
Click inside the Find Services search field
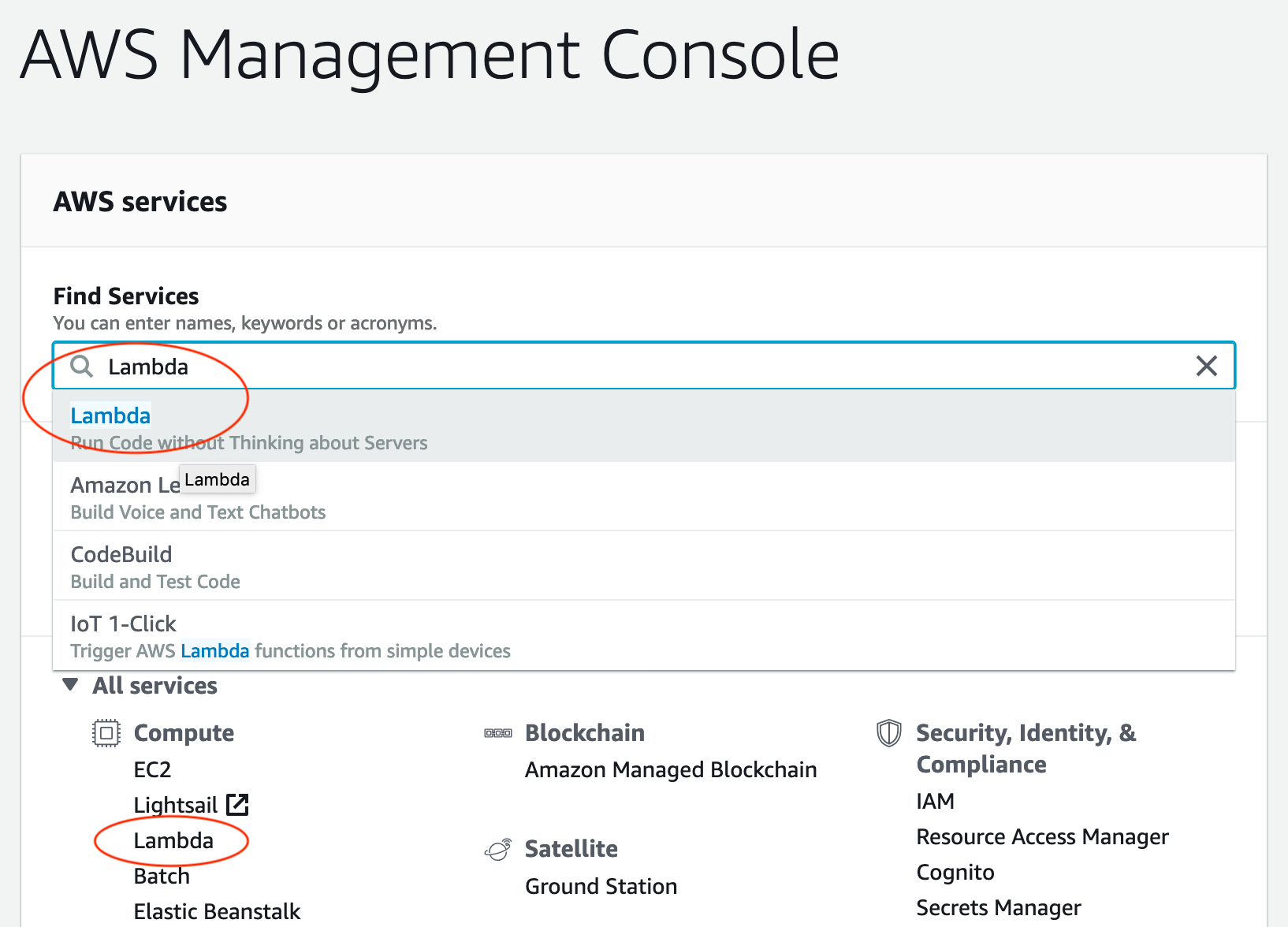(x=643, y=366)
